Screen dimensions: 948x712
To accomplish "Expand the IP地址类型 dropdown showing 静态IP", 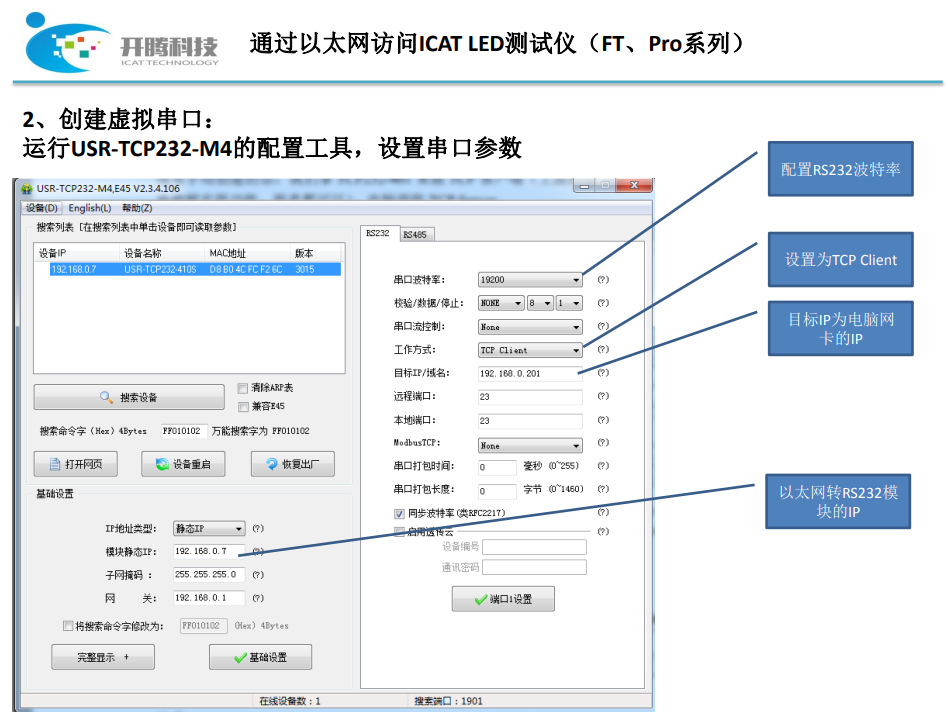I will (207, 528).
